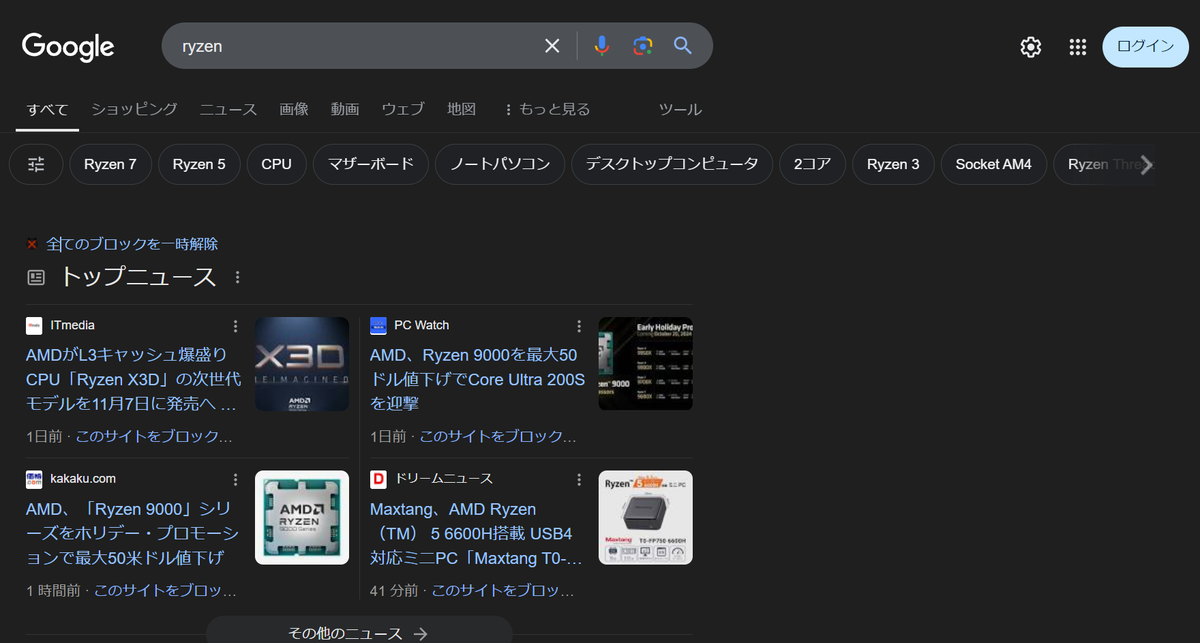This screenshot has width=1200, height=643.
Task: Open the ツール options
Action: click(x=680, y=109)
